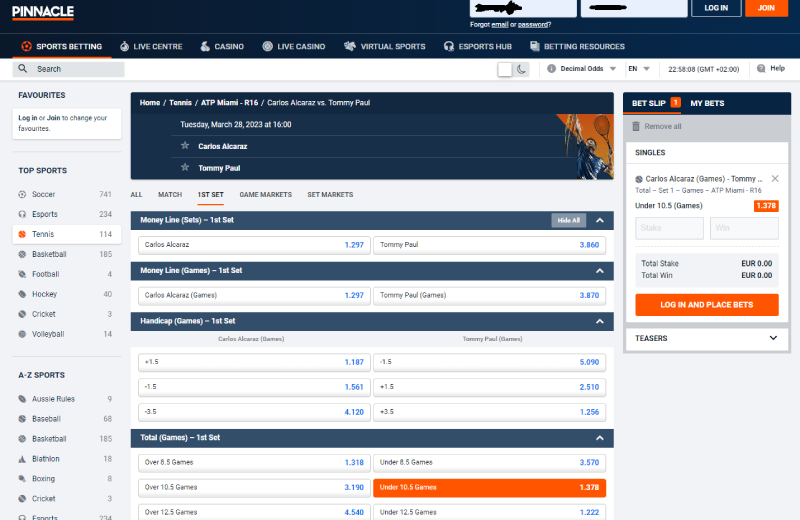Click the forgot email link
Screen dimensions: 800x520
(499, 24)
